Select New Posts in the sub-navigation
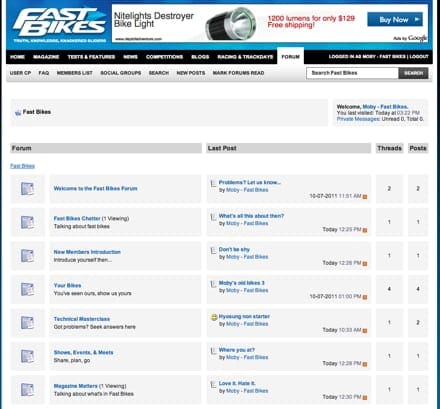Image resolution: width=440 pixels, height=409 pixels. point(191,73)
